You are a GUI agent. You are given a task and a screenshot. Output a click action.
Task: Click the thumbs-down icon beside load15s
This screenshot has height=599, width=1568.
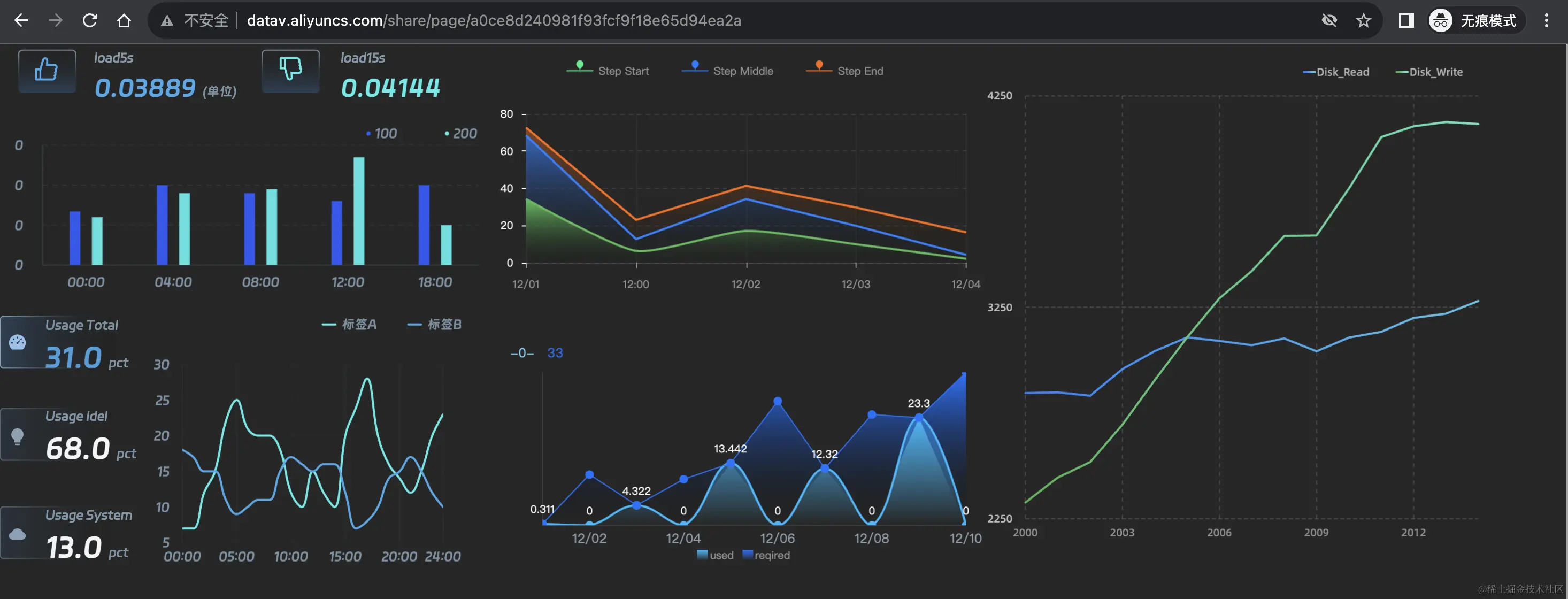290,69
